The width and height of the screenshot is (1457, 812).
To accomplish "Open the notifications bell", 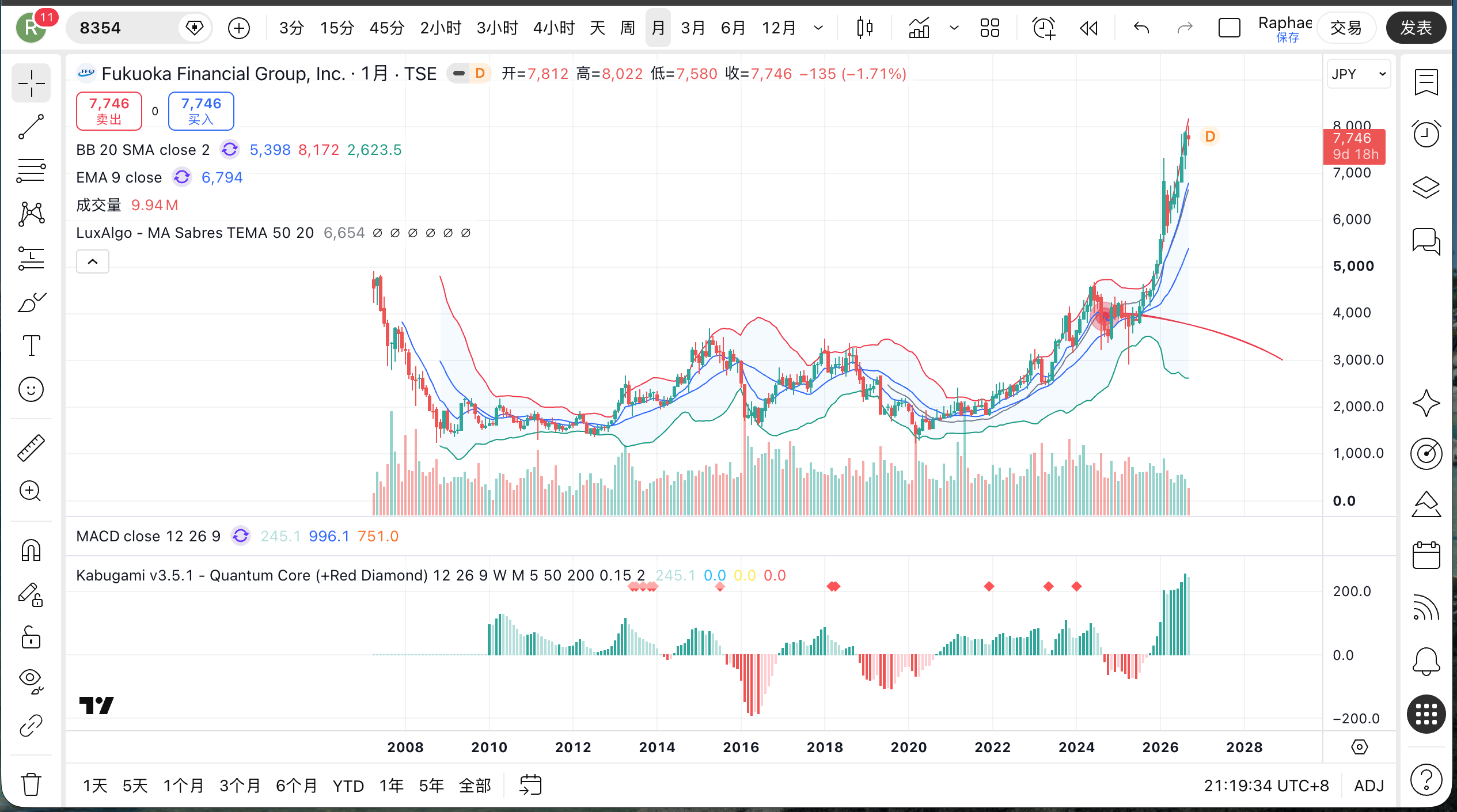I will (1426, 661).
